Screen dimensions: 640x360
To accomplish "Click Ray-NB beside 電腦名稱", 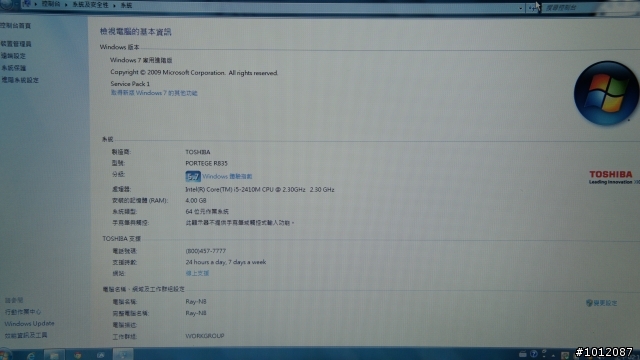I will (x=196, y=302).
